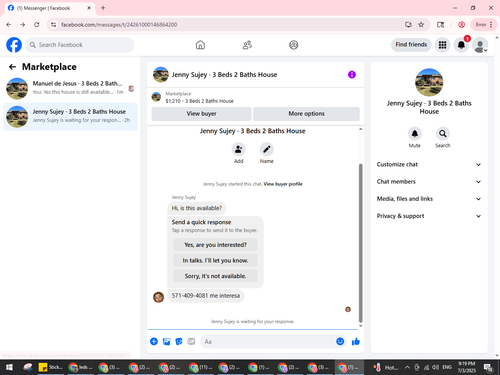Open Windows Start button
Screen dimensions: 500x375
tap(9, 367)
